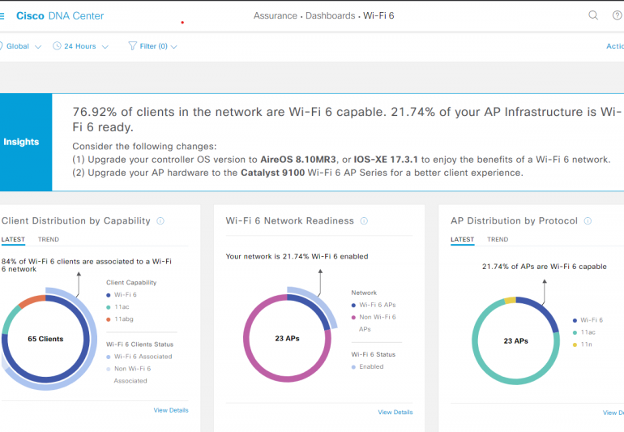Click the 11ac legend color dot in Client Capability
624x432 pixels.
pyautogui.click(x=109, y=307)
